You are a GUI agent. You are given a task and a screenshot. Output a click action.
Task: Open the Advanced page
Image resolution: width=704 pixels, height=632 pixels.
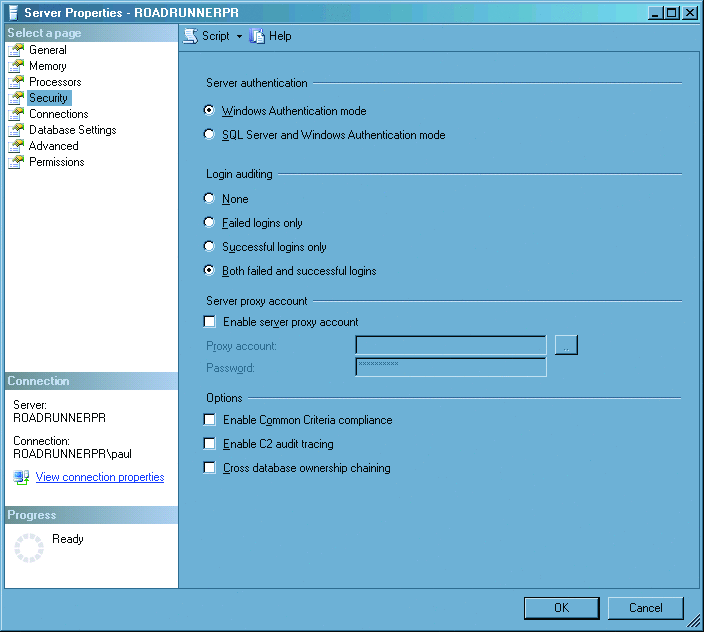click(53, 146)
